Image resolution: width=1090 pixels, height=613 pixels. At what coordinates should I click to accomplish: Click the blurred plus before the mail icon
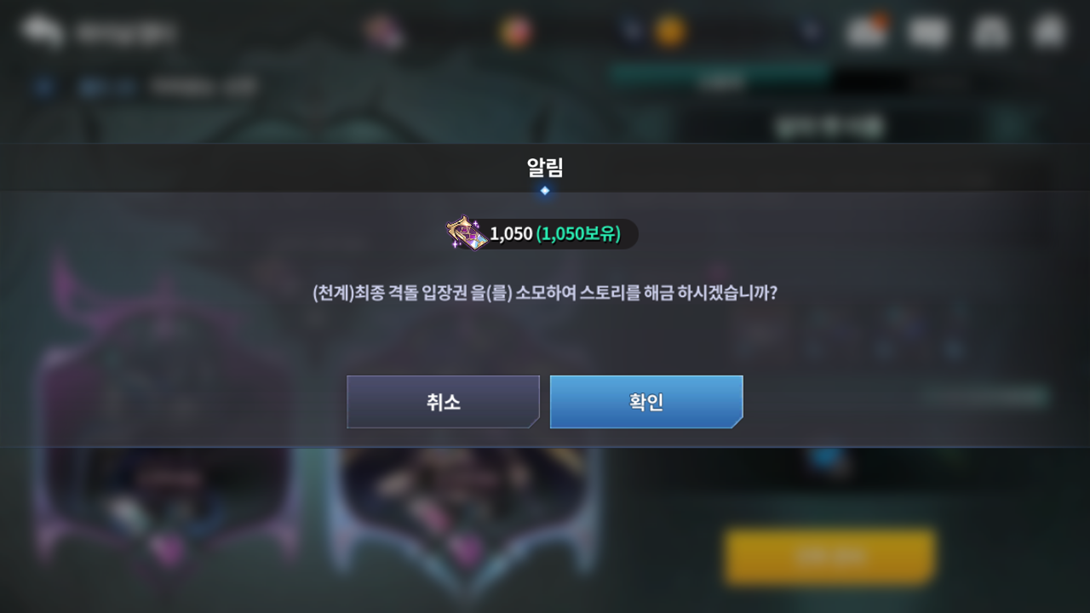pyautogui.click(x=809, y=31)
